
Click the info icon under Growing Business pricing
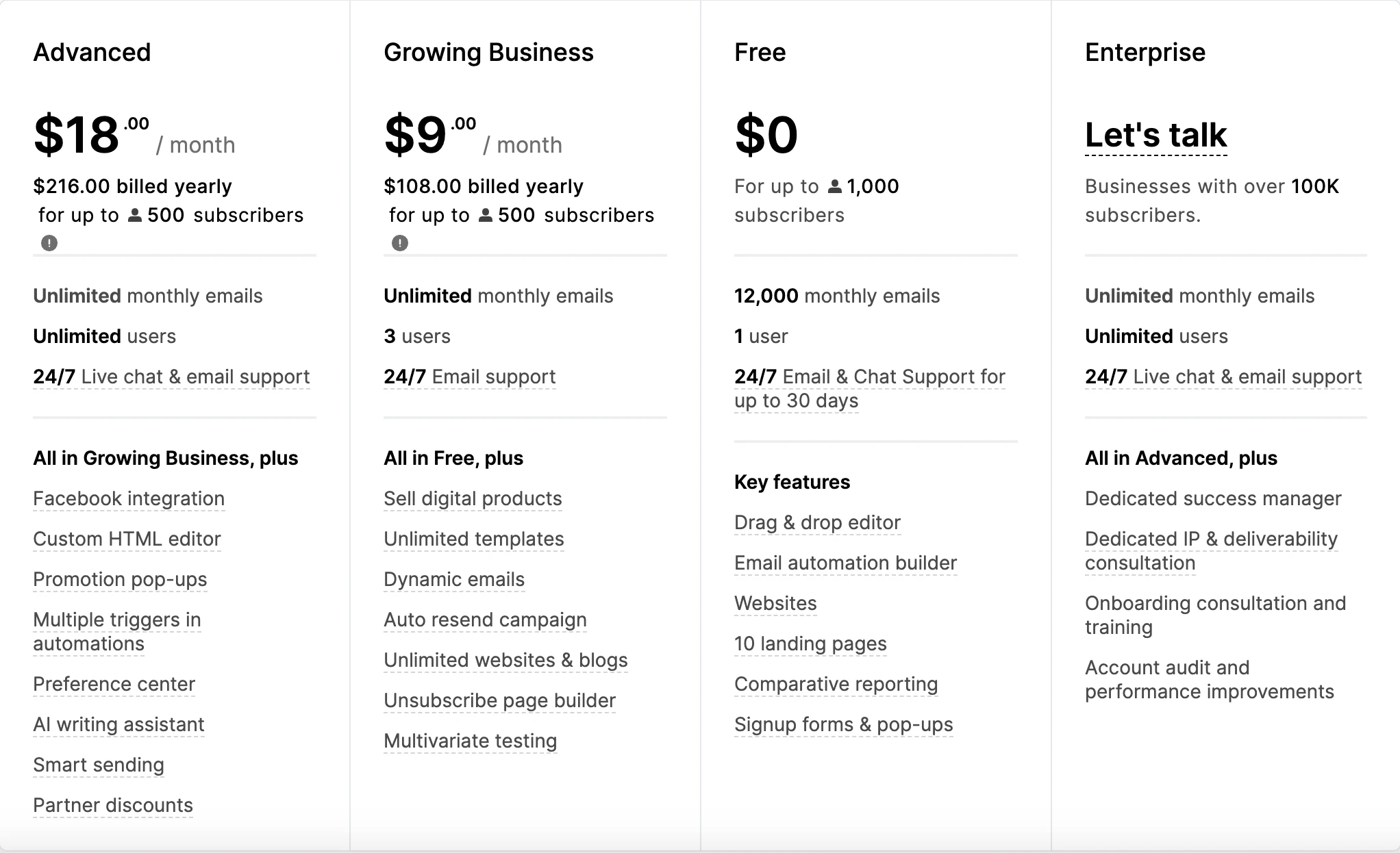tap(400, 243)
